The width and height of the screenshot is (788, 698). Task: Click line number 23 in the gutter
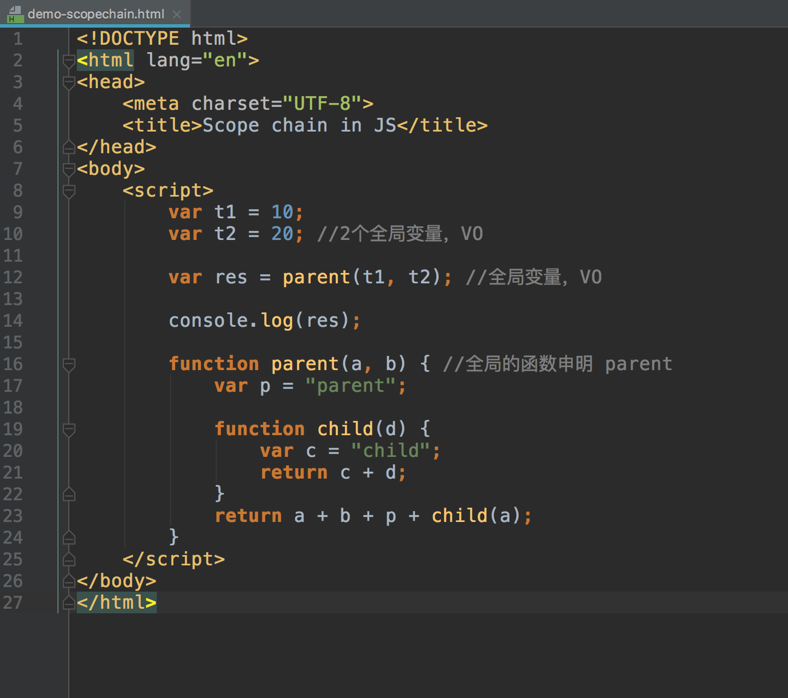click(x=13, y=516)
